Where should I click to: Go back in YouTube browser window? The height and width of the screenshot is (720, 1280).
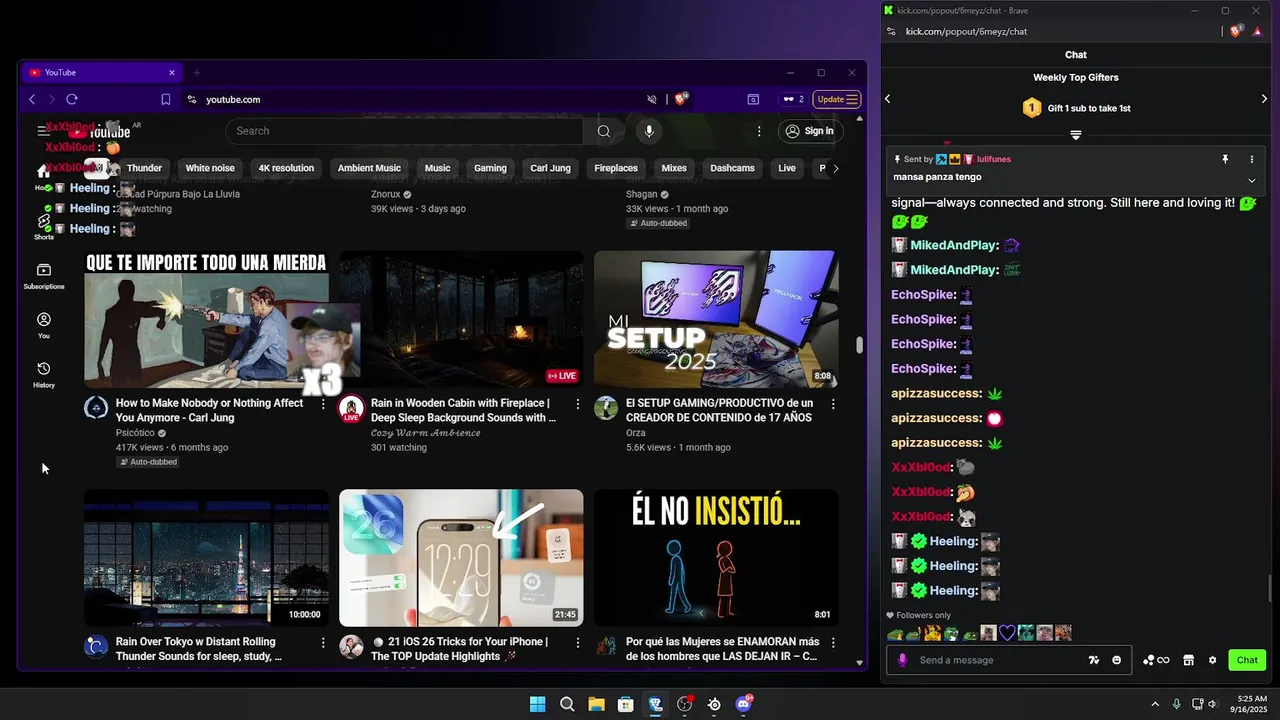(32, 99)
